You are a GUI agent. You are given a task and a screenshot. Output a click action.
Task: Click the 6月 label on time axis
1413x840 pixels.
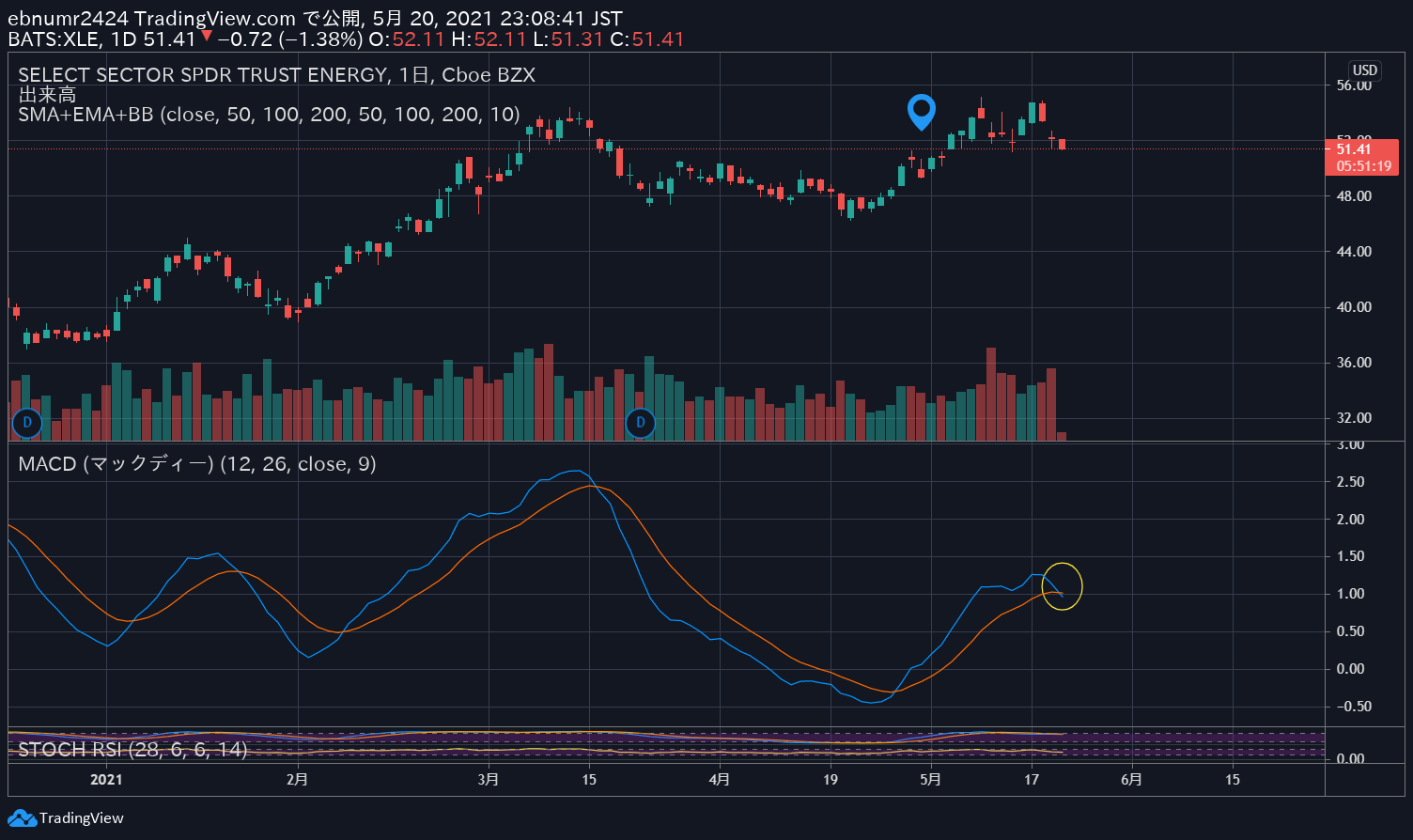pos(1132,779)
